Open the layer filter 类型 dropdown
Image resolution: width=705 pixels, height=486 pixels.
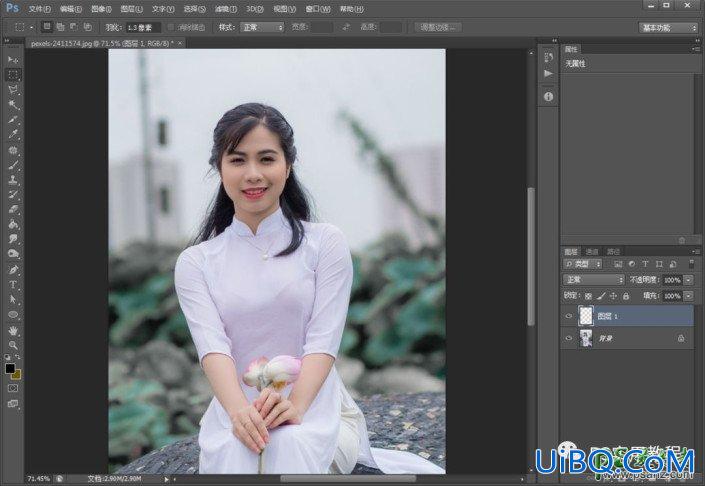tap(583, 264)
